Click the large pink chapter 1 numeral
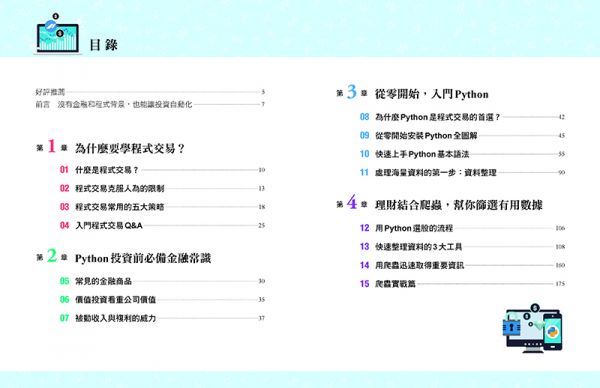This screenshot has height=388, width=600. click(x=51, y=147)
